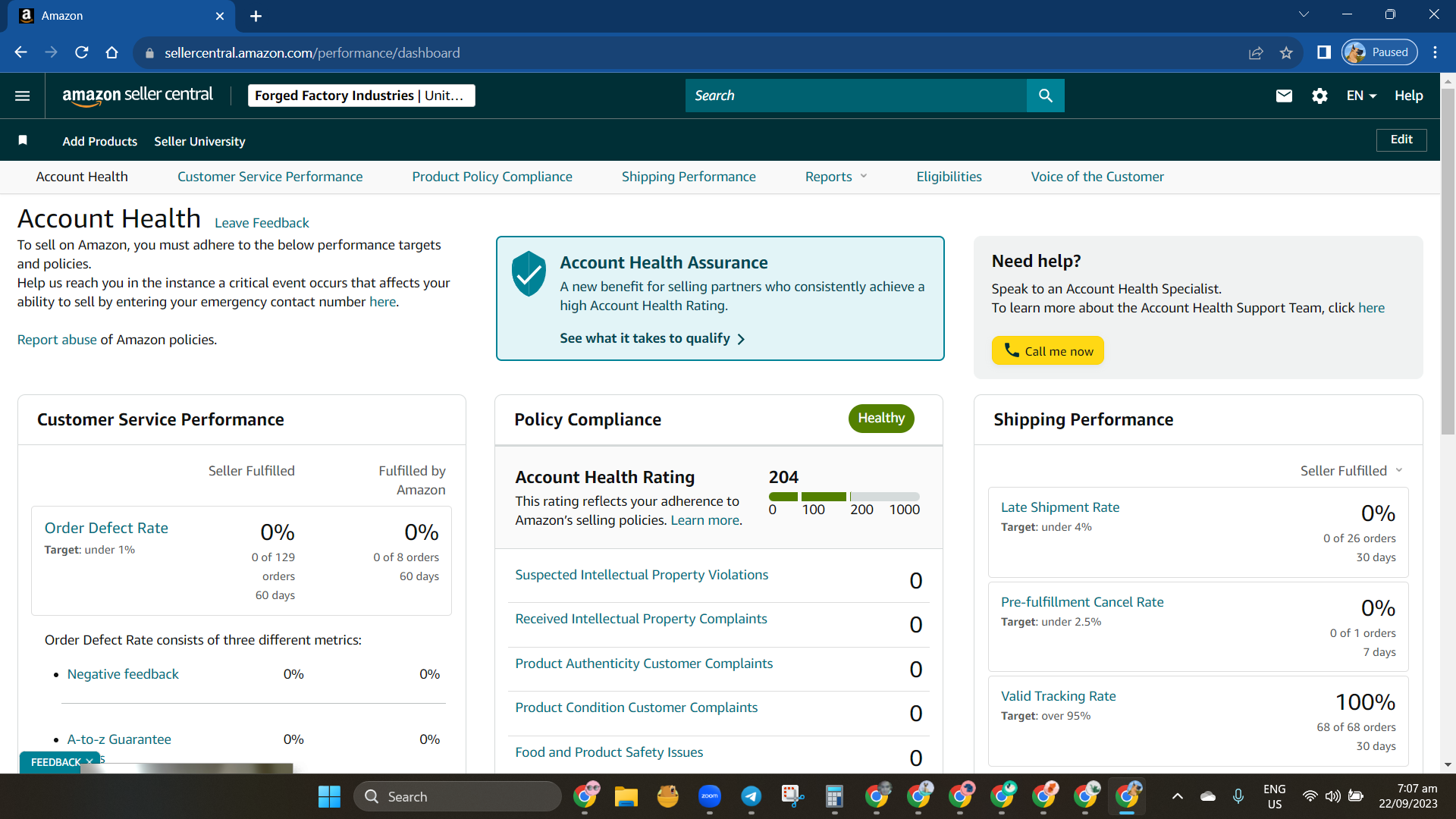Viewport: 1456px width, 819px height.
Task: Open the A-to-z Guarantee metric
Action: pos(119,739)
